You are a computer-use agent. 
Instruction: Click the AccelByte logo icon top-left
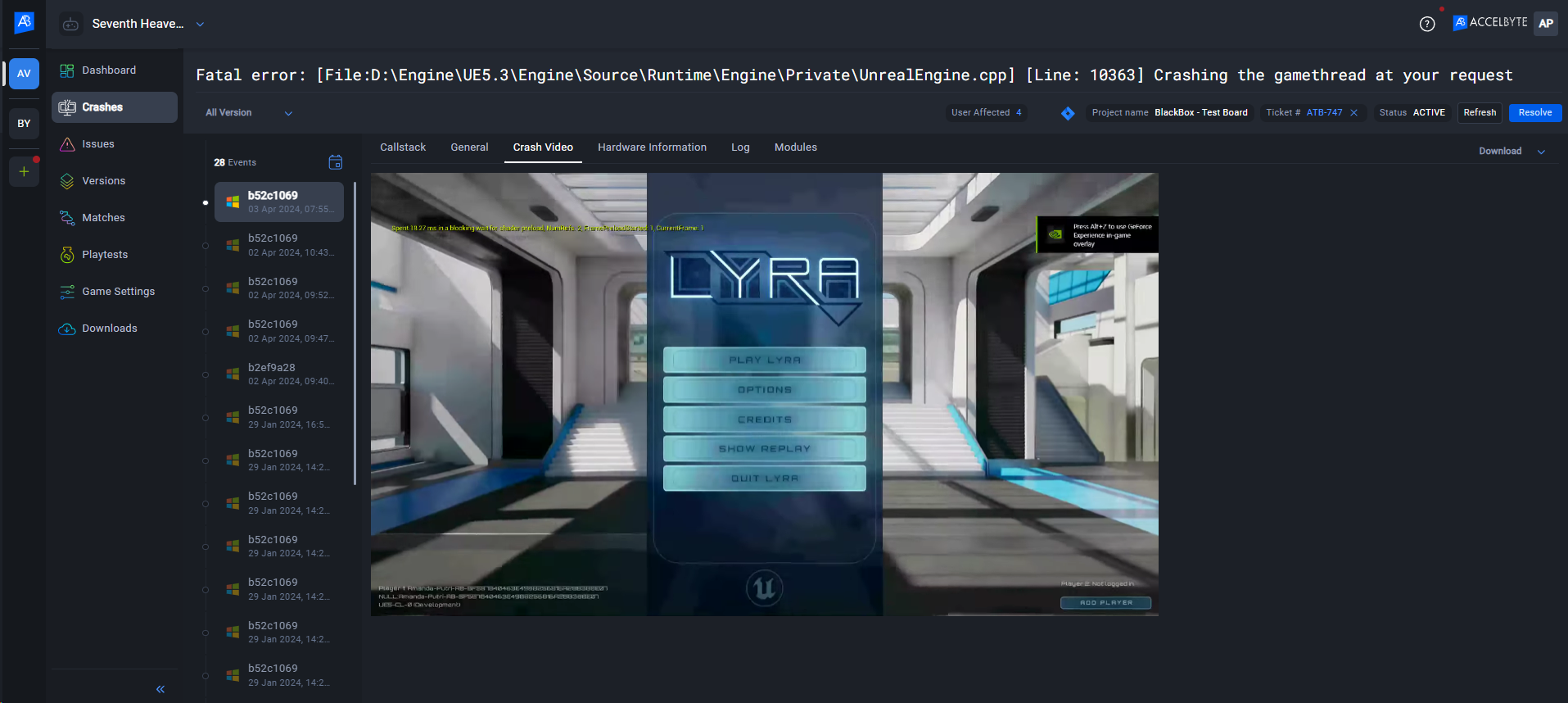[x=24, y=23]
